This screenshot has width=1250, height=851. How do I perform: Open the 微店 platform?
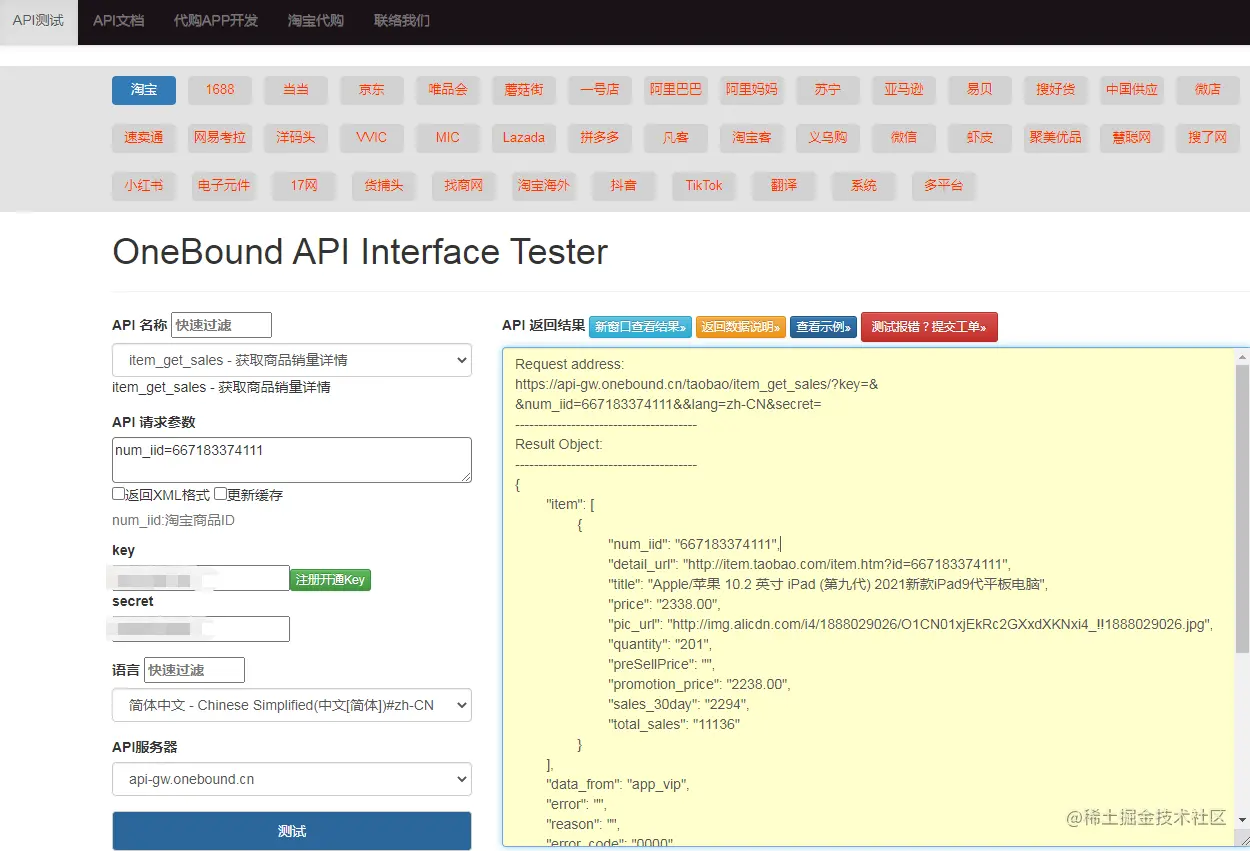click(1208, 90)
